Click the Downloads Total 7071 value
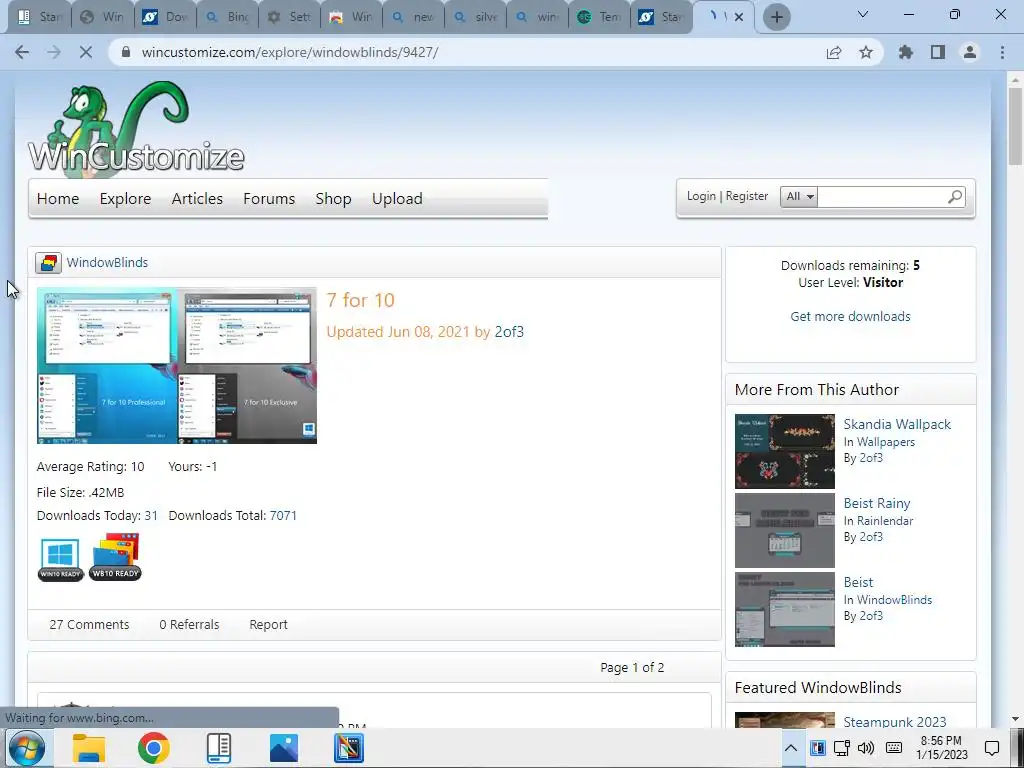The image size is (1024, 768). coord(283,515)
